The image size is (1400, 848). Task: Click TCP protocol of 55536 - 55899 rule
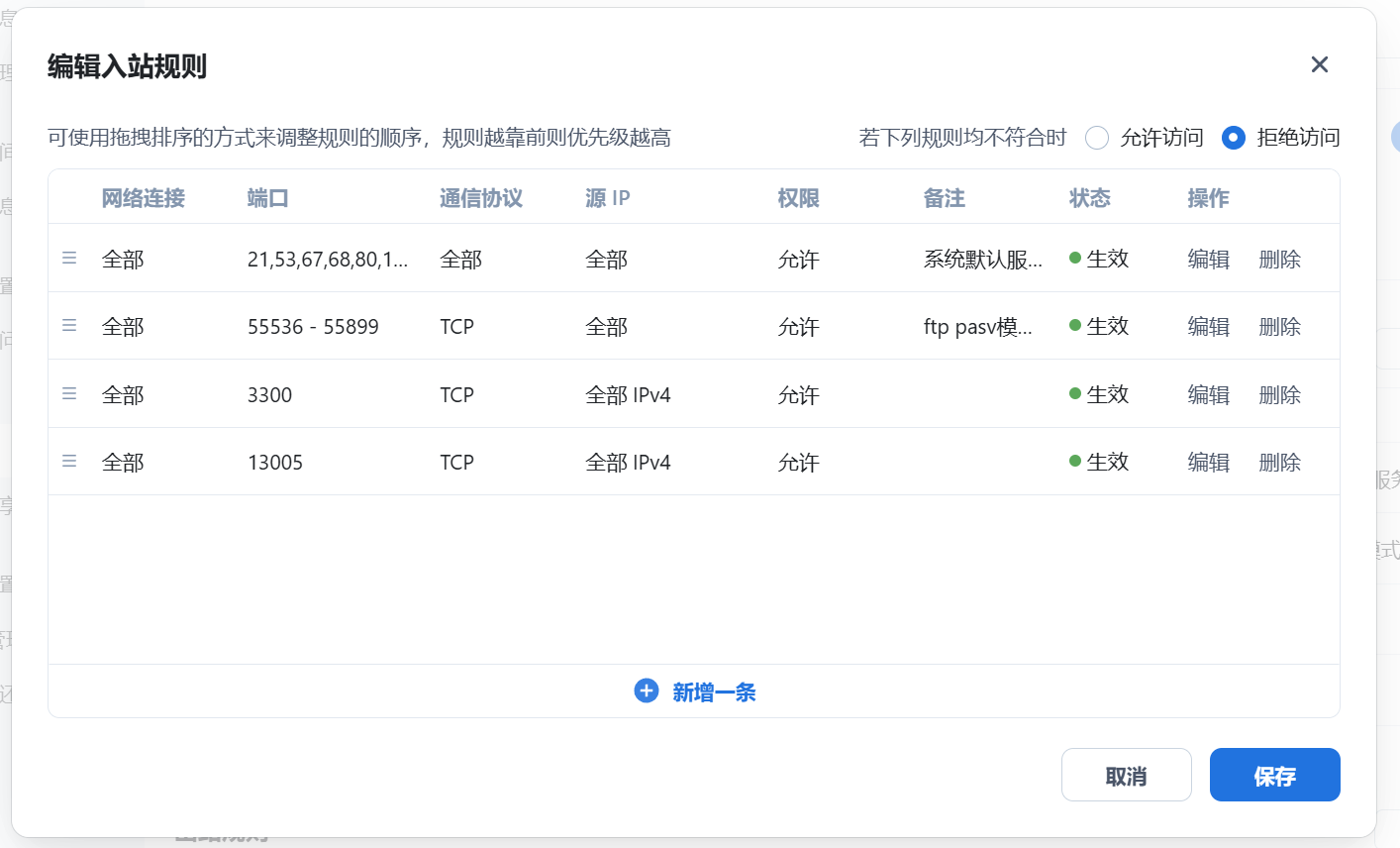(456, 327)
